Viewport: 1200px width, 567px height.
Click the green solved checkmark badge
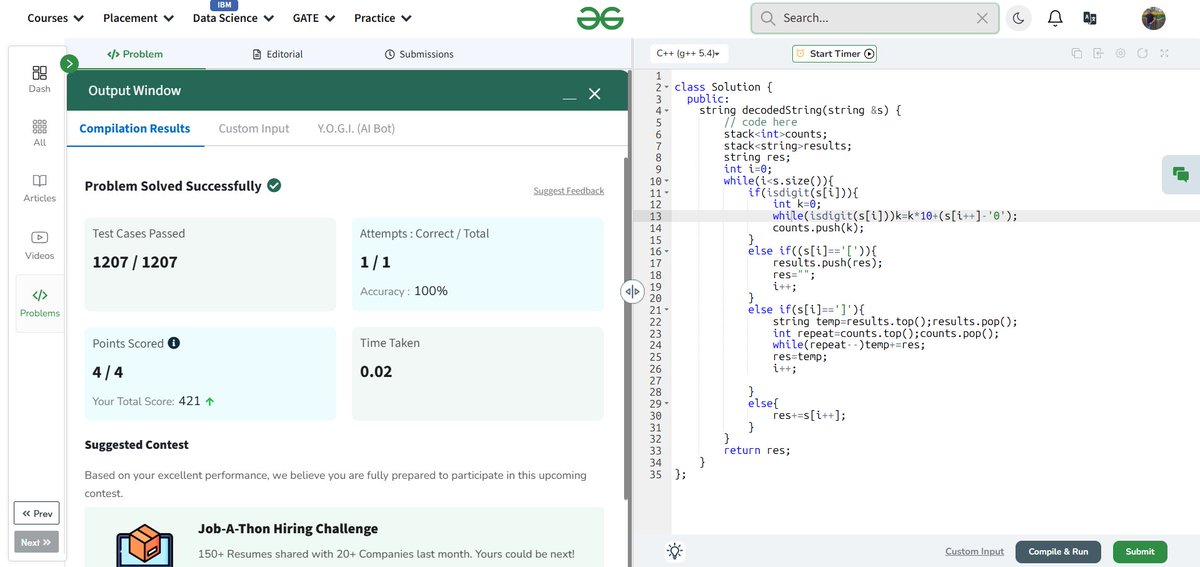[x=274, y=185]
